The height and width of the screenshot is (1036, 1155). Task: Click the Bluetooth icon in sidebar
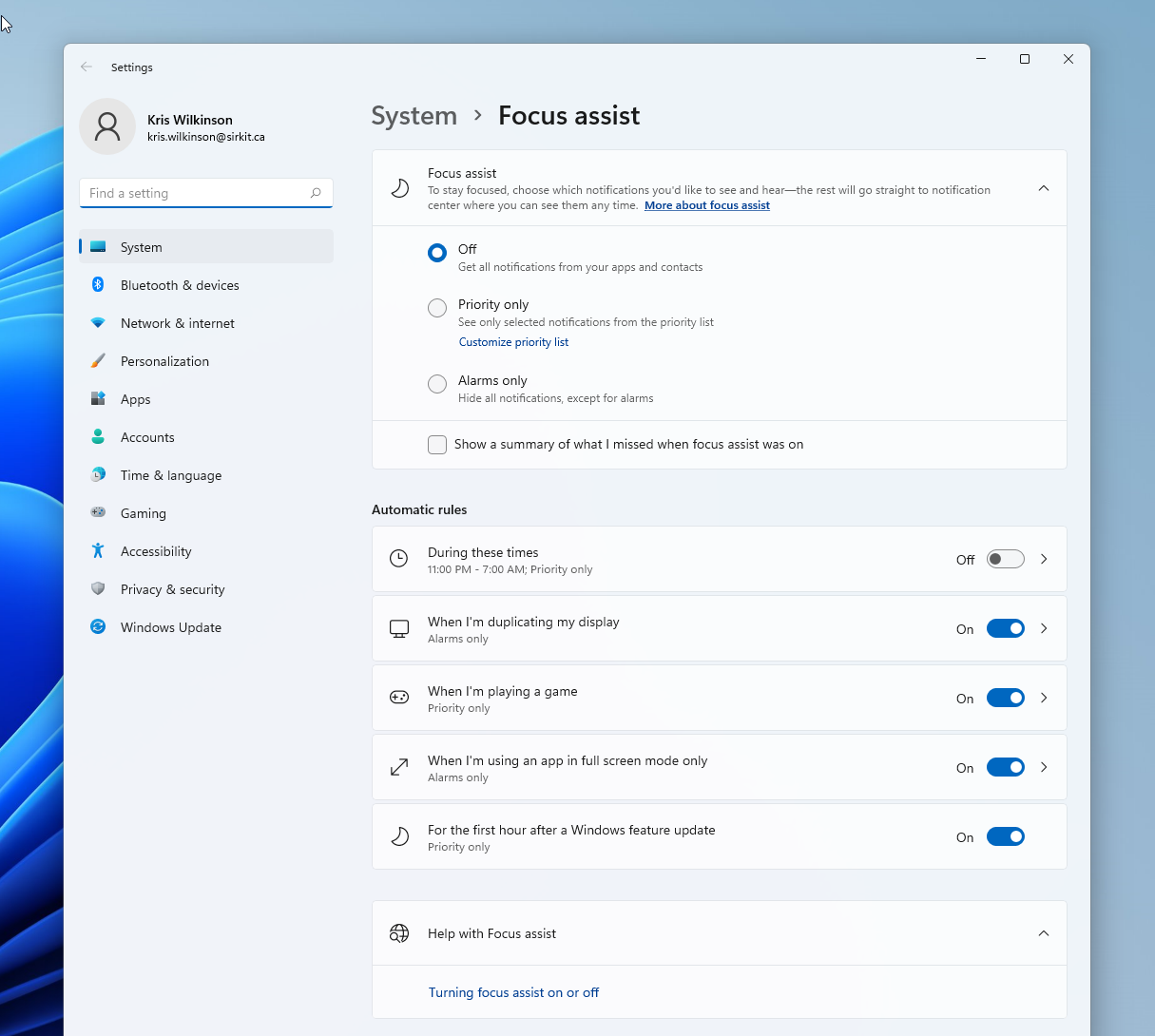pyautogui.click(x=98, y=285)
